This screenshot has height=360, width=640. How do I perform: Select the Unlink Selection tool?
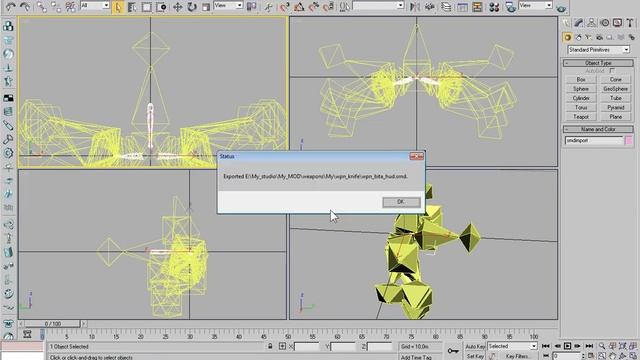click(x=56, y=7)
